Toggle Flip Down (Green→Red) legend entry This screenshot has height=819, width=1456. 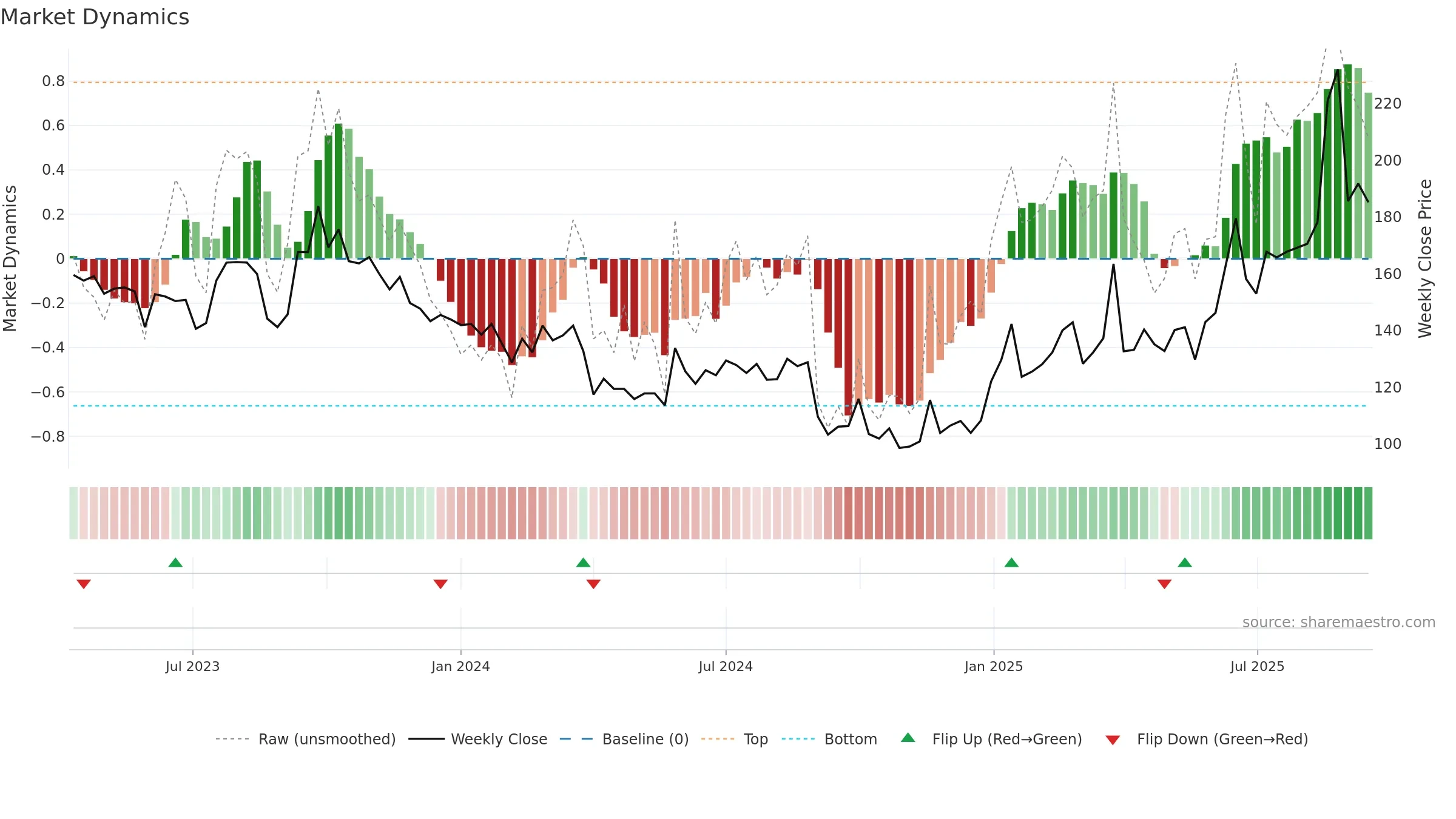1206,739
